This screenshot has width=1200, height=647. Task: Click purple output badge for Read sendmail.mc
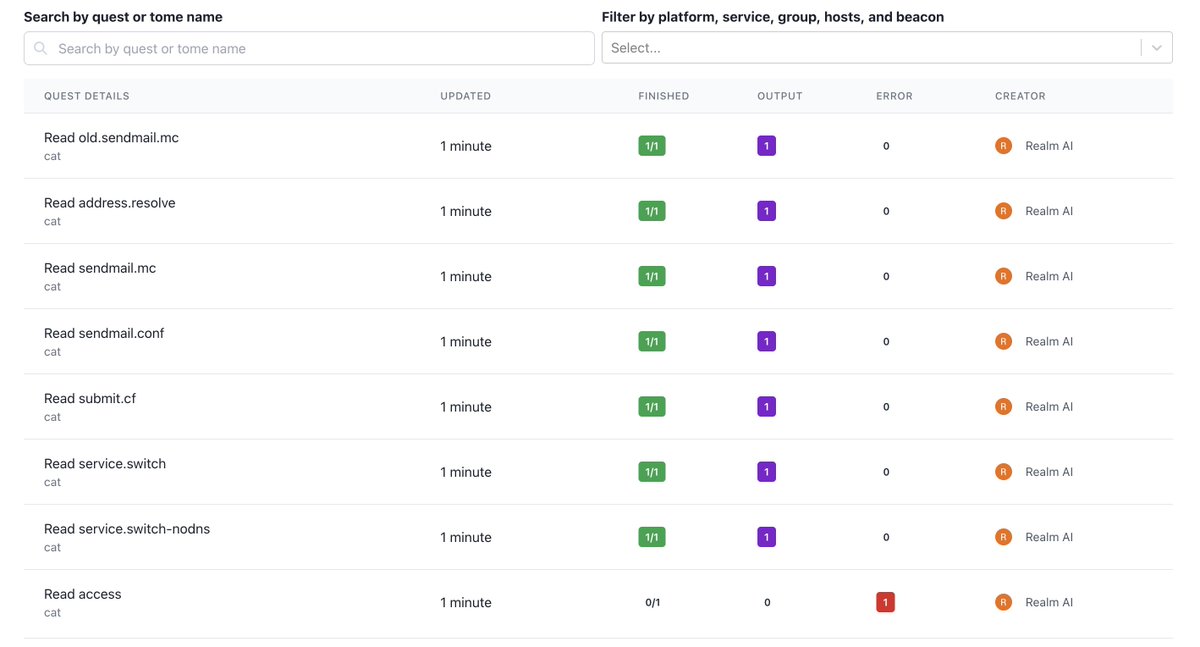tap(766, 276)
